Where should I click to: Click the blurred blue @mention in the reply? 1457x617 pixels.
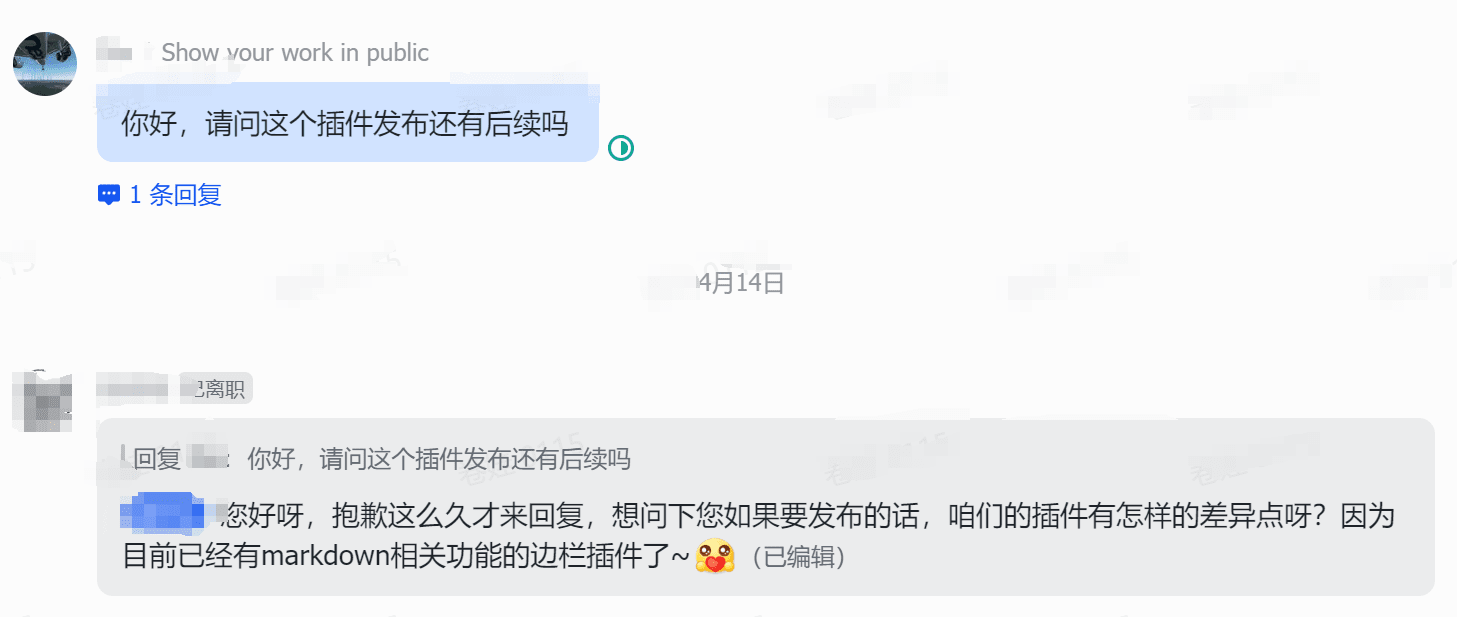point(162,515)
